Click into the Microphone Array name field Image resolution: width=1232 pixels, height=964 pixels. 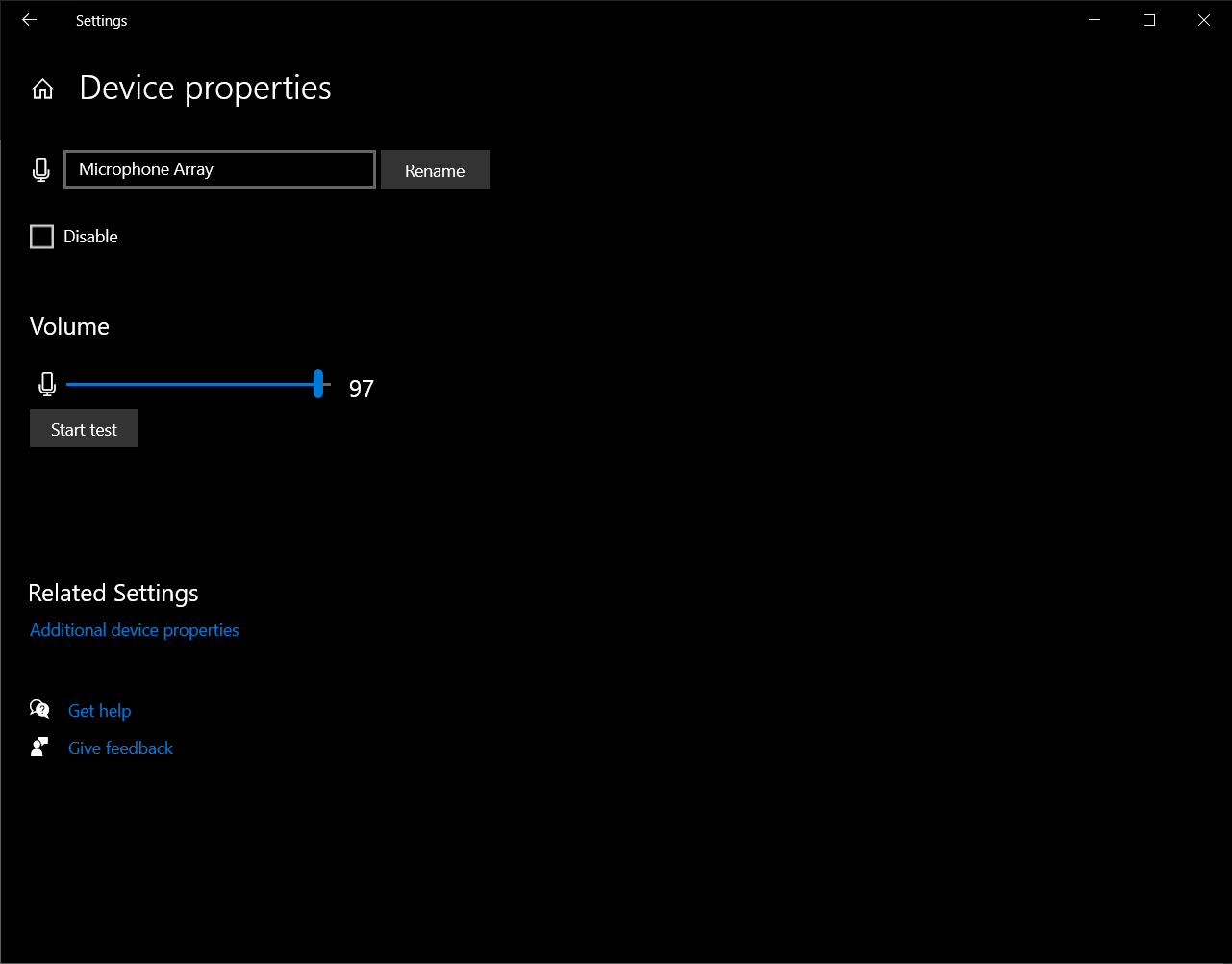[x=219, y=169]
